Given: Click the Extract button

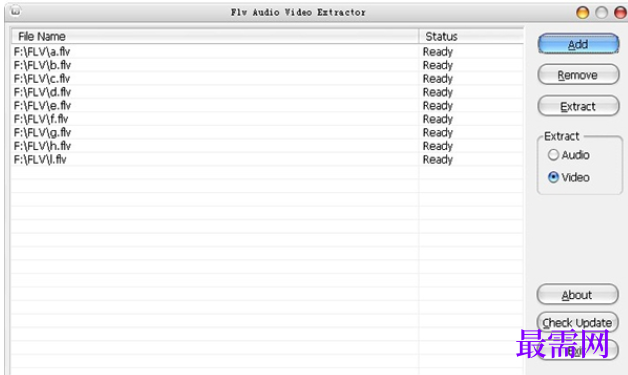Looking at the screenshot, I should pyautogui.click(x=578, y=106).
